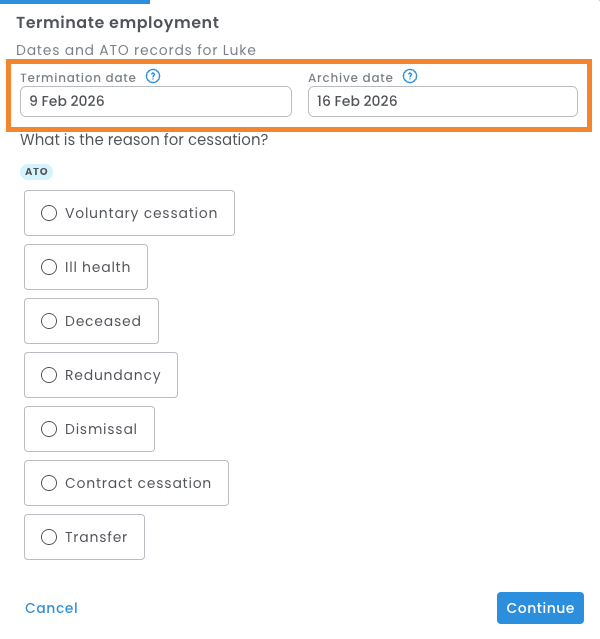Viewport: 600px width, 639px height.
Task: Click the ATO badge label
Action: pyautogui.click(x=36, y=171)
